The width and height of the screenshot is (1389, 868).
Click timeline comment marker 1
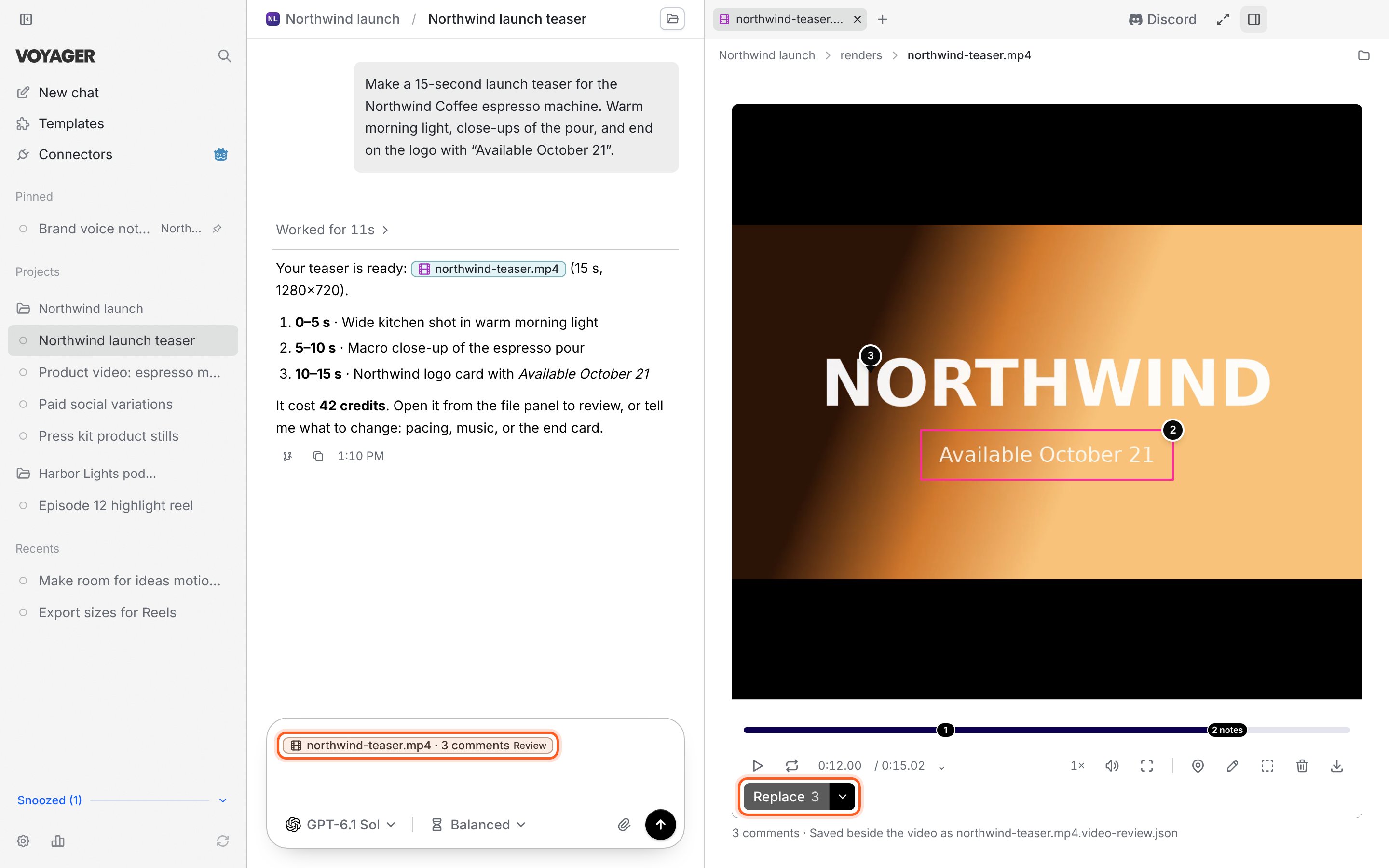[945, 730]
